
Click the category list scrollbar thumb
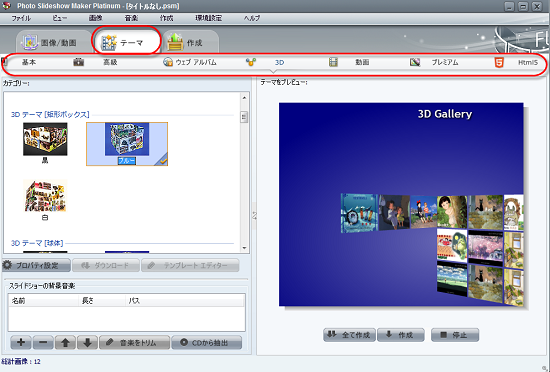click(244, 117)
